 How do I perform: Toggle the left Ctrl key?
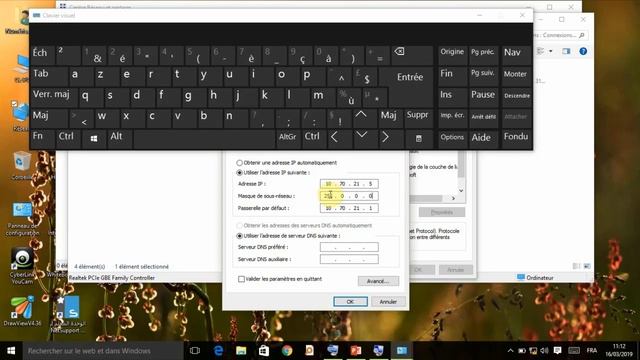[68, 138]
